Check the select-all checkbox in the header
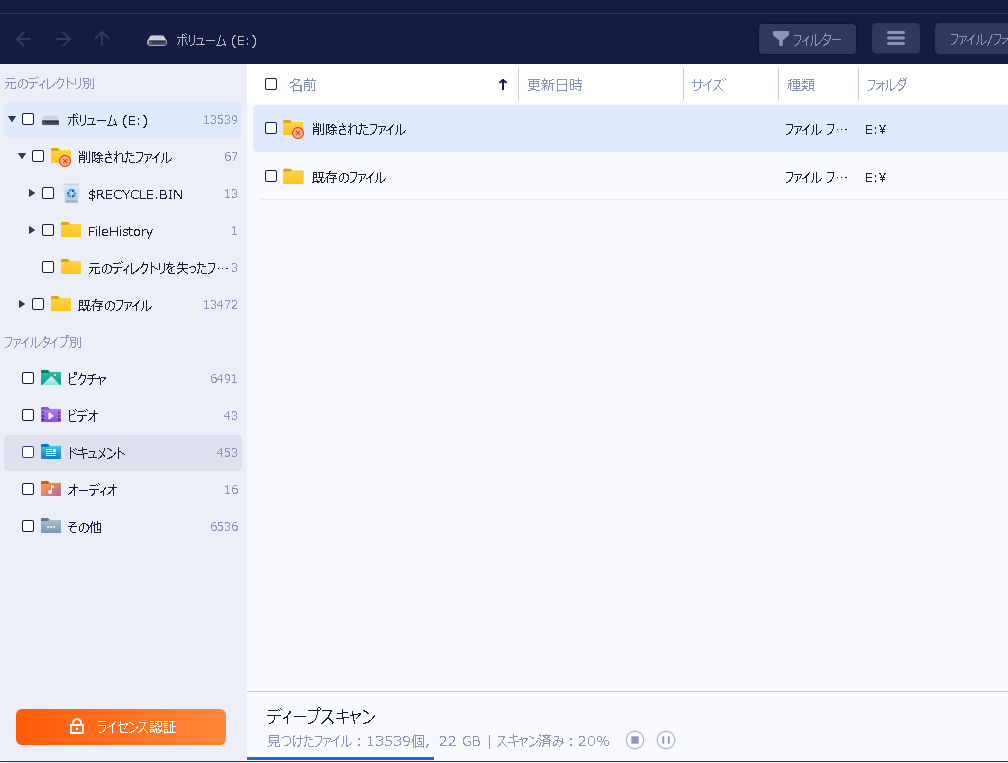The width and height of the screenshot is (1008, 763). (271, 84)
